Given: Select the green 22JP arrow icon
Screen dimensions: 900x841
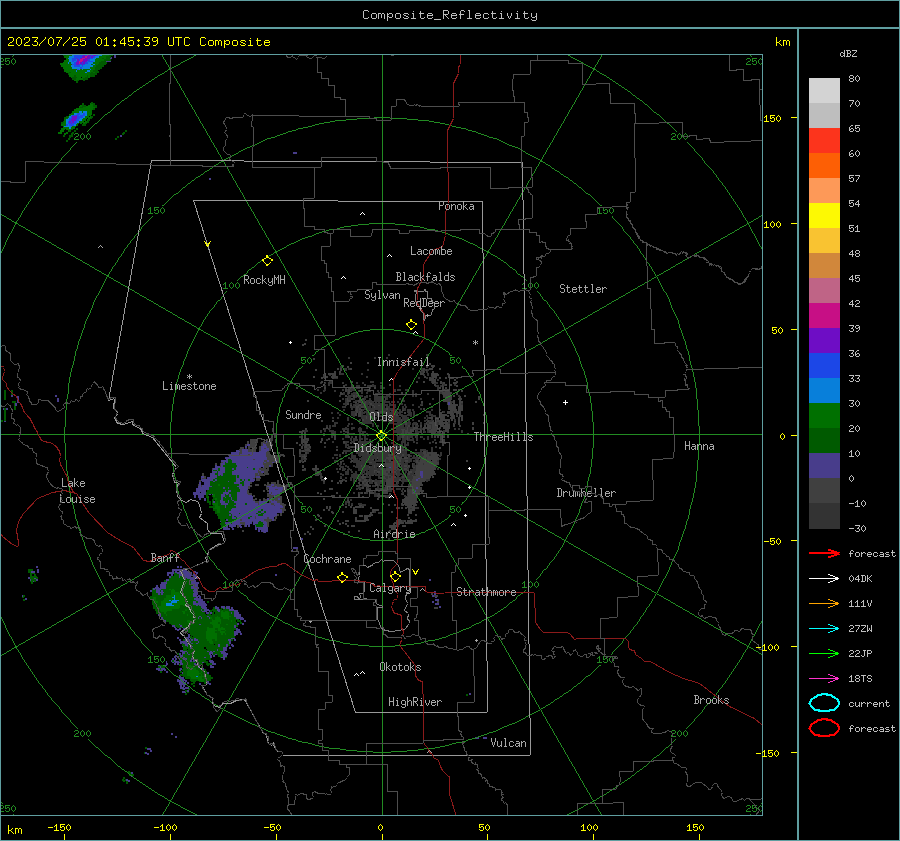Looking at the screenshot, I should 824,653.
